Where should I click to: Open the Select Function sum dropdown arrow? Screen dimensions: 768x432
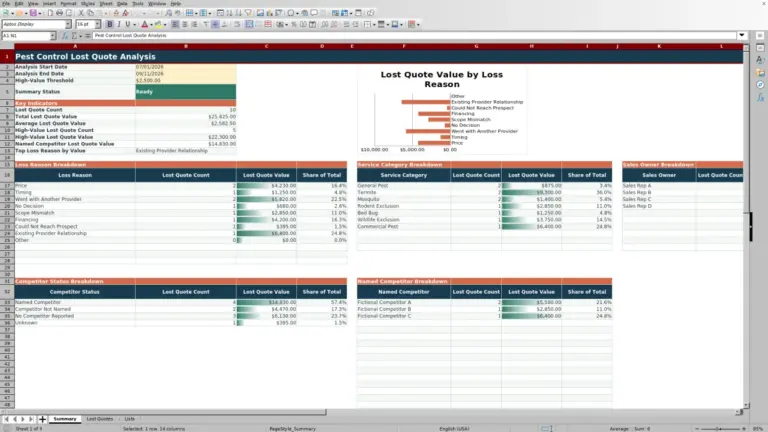80,36
